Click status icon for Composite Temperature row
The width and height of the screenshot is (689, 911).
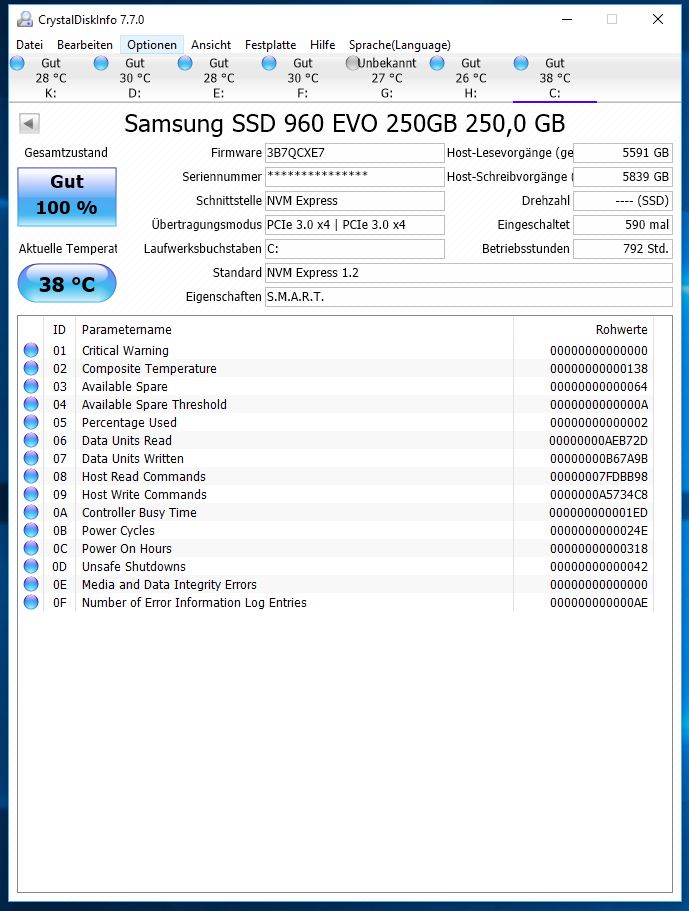coord(31,368)
